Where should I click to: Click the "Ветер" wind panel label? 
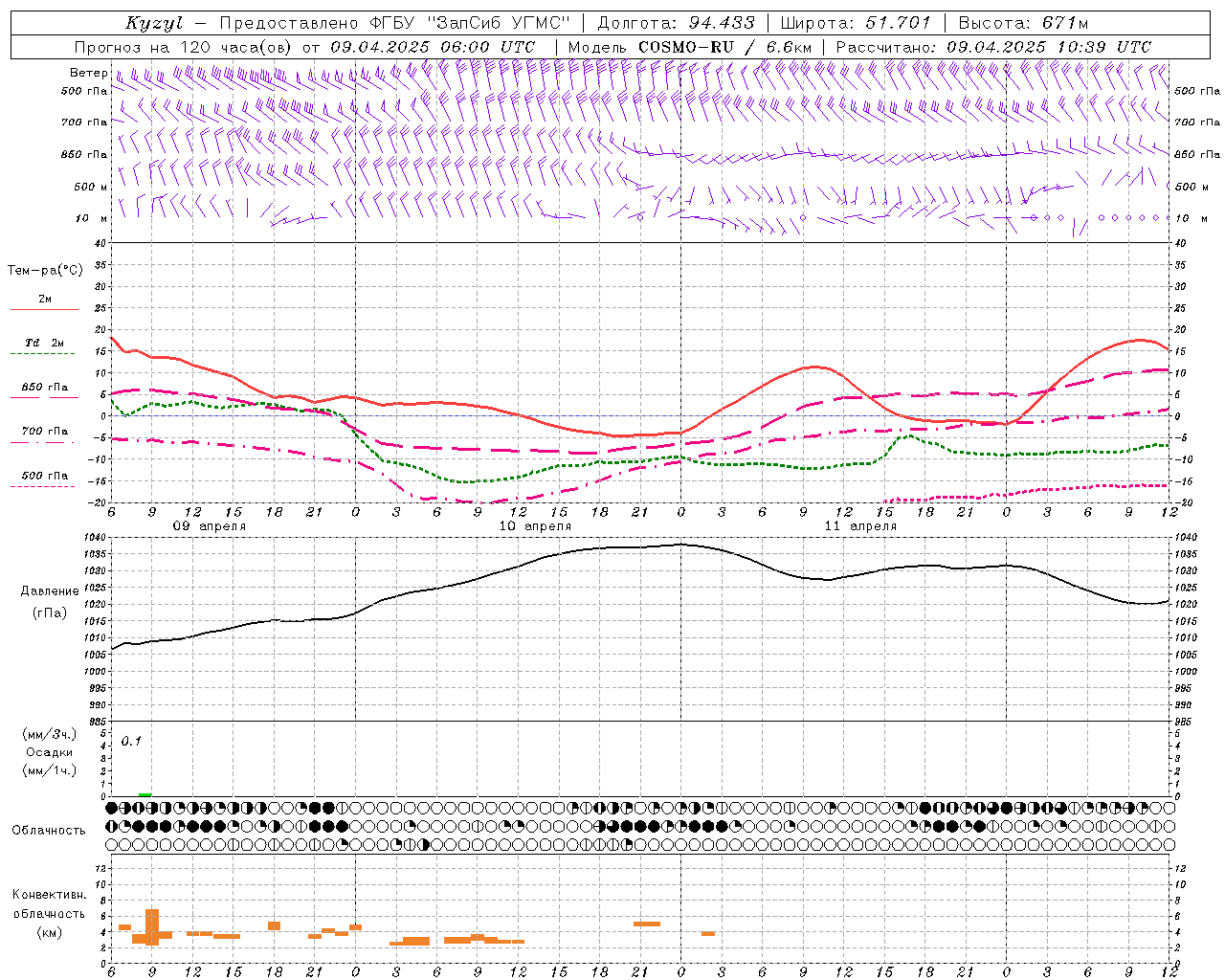89,73
